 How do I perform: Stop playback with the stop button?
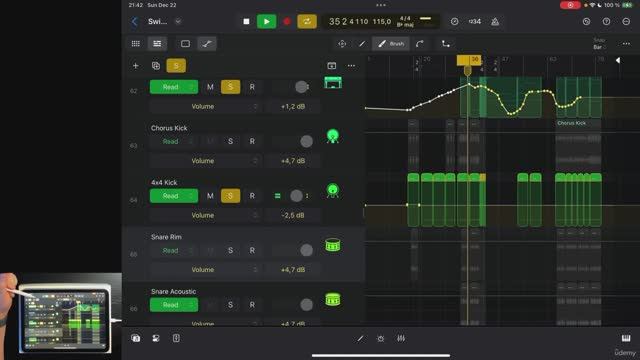click(x=246, y=22)
